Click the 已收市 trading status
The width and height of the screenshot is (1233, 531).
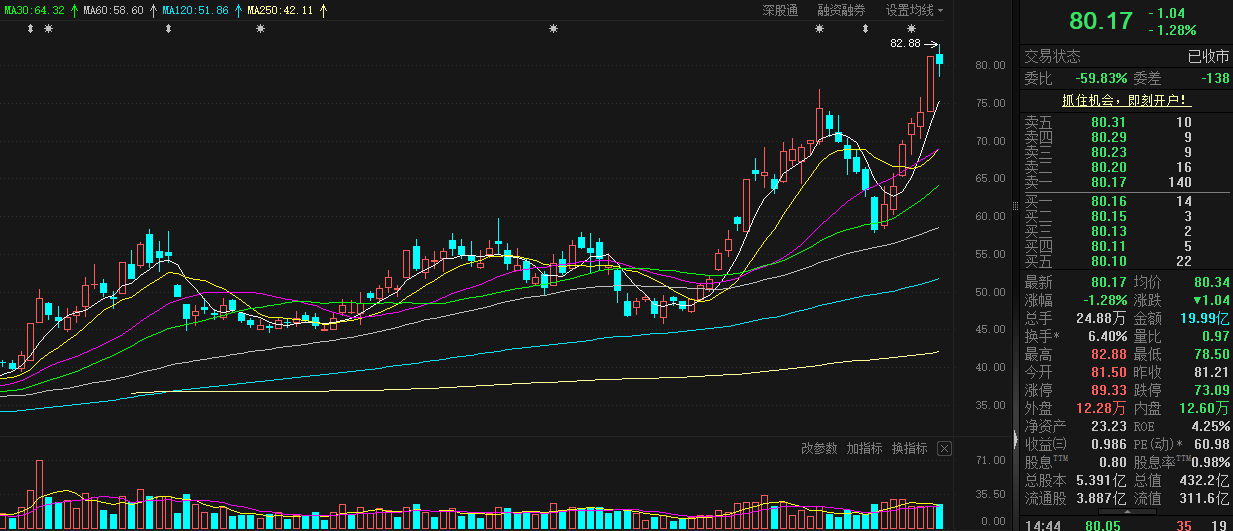(1208, 57)
